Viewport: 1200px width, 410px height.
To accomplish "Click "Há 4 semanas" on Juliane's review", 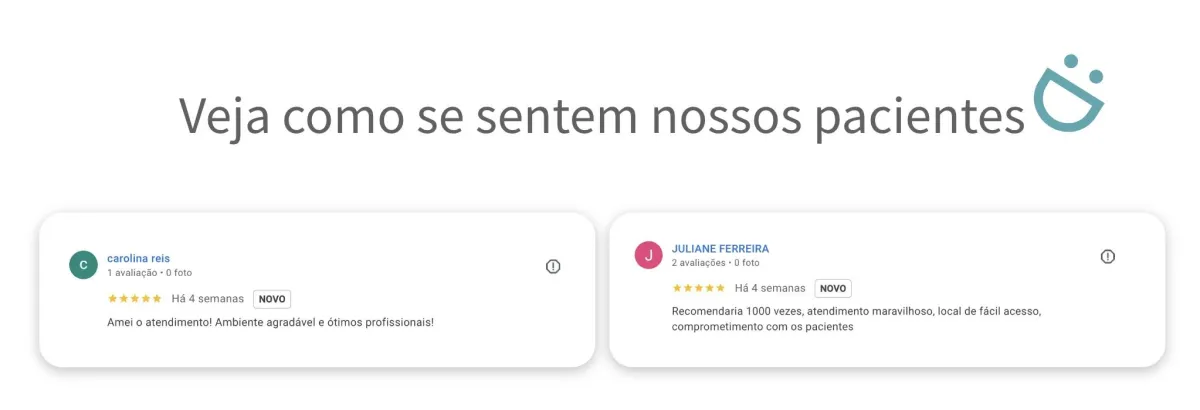I will click(x=770, y=288).
